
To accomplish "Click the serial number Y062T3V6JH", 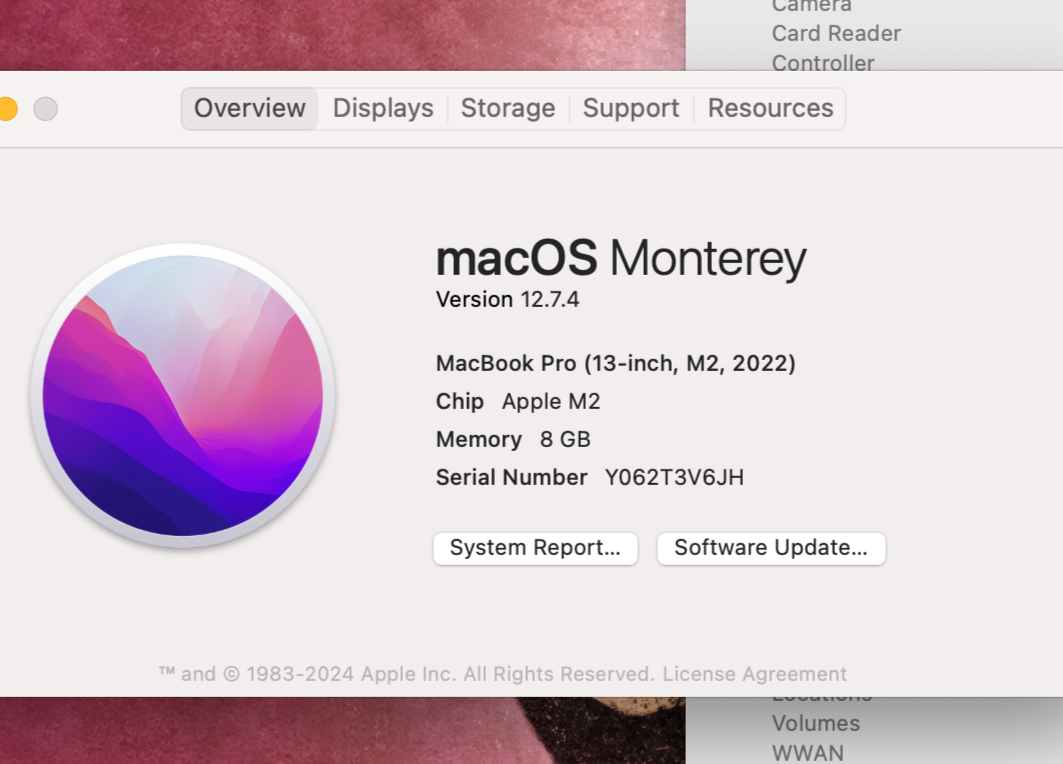I will (x=674, y=477).
